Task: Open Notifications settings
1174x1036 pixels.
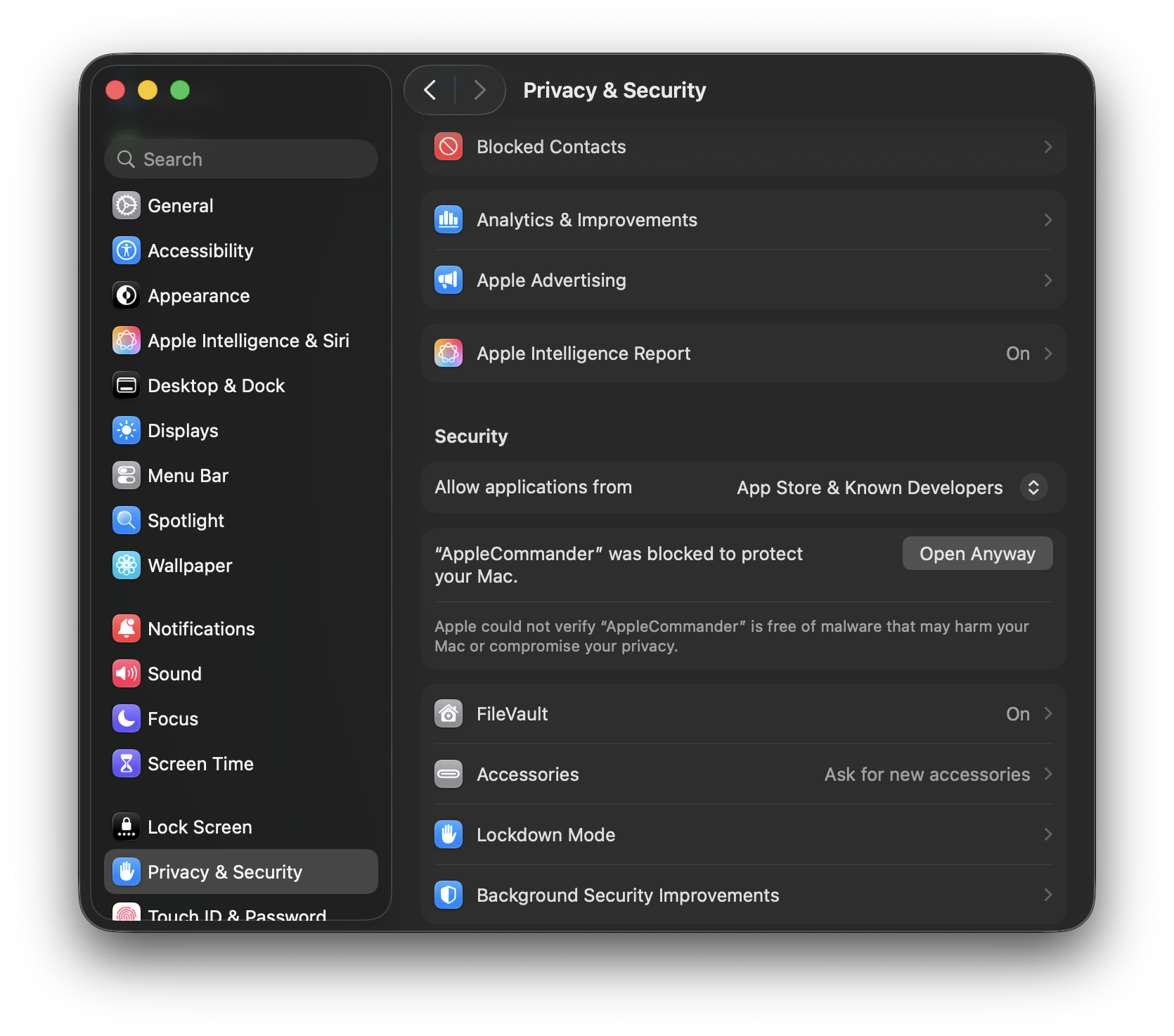Action: coord(241,629)
